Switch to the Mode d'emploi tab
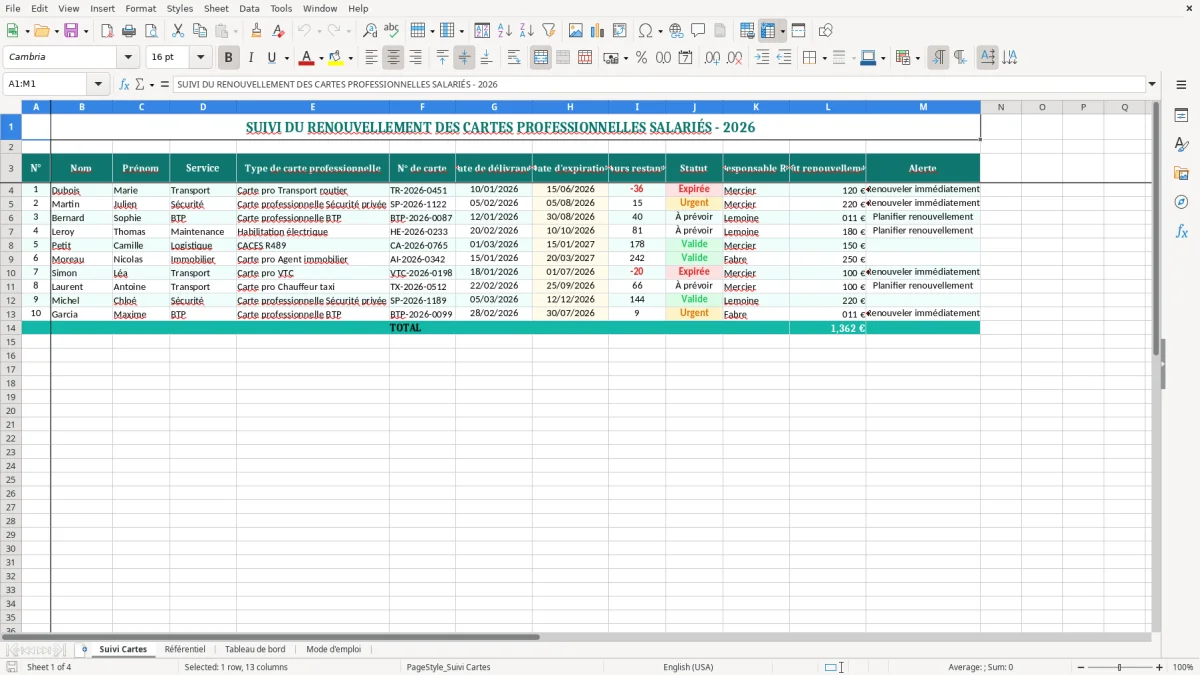The height and width of the screenshot is (675, 1200). pyautogui.click(x=334, y=649)
